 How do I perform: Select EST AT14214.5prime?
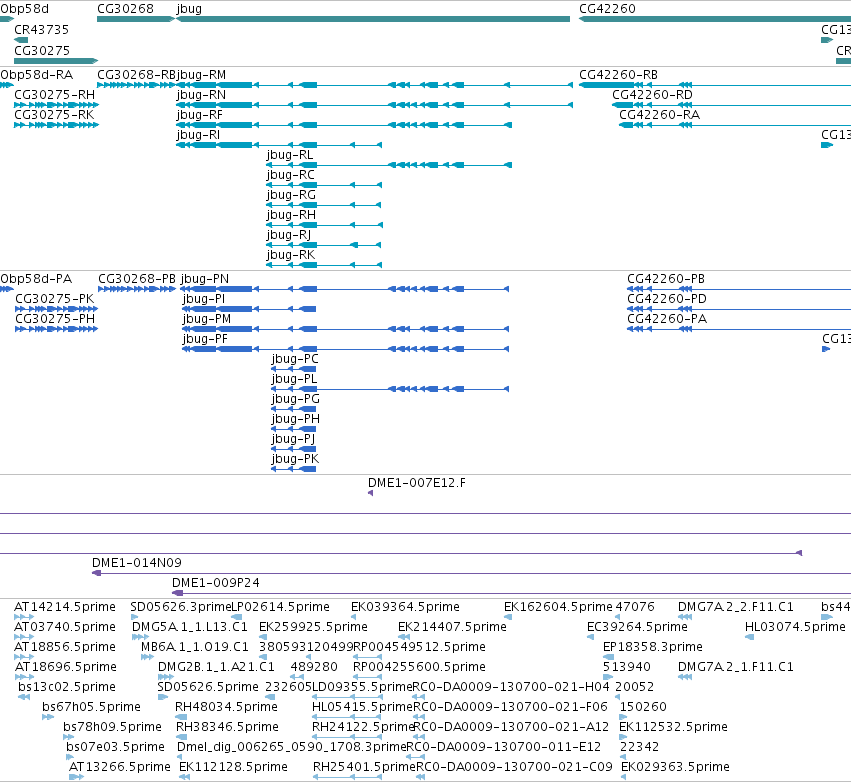pyautogui.click(x=65, y=607)
